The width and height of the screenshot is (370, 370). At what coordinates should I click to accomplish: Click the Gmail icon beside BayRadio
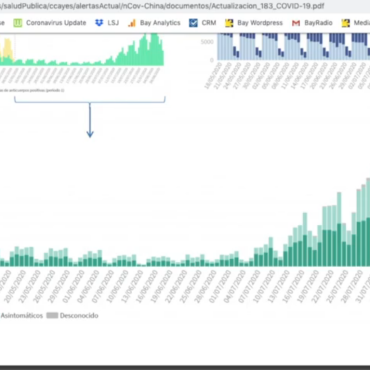(x=296, y=23)
